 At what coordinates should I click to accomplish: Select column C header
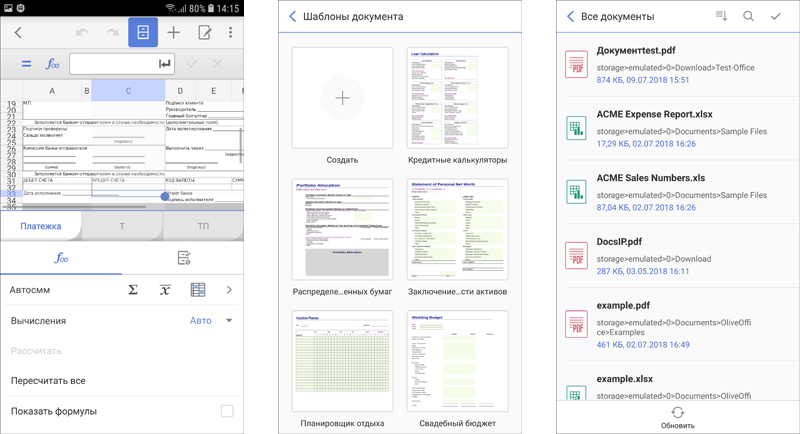(x=128, y=91)
